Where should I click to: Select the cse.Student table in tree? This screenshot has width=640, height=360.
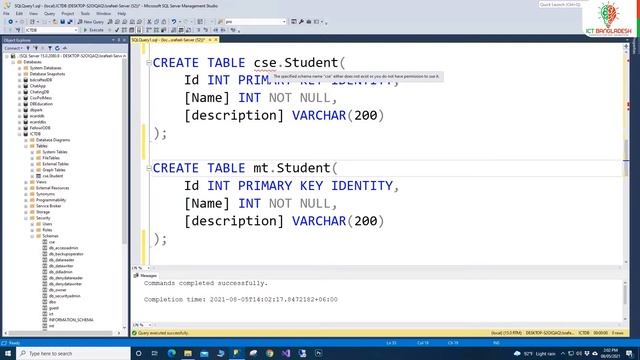53,176
